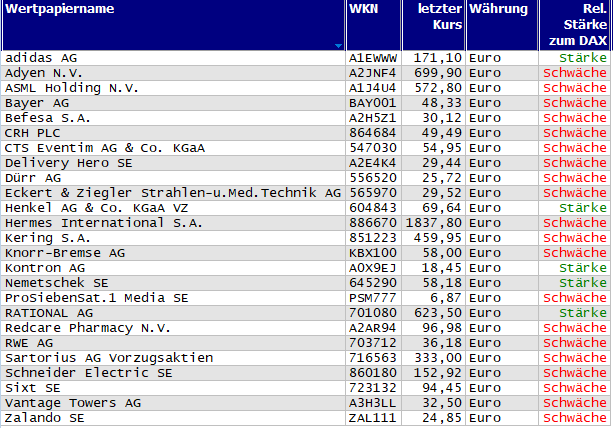
Task: Click Stärke rating in RATIONAL AG row
Action: (x=583, y=313)
